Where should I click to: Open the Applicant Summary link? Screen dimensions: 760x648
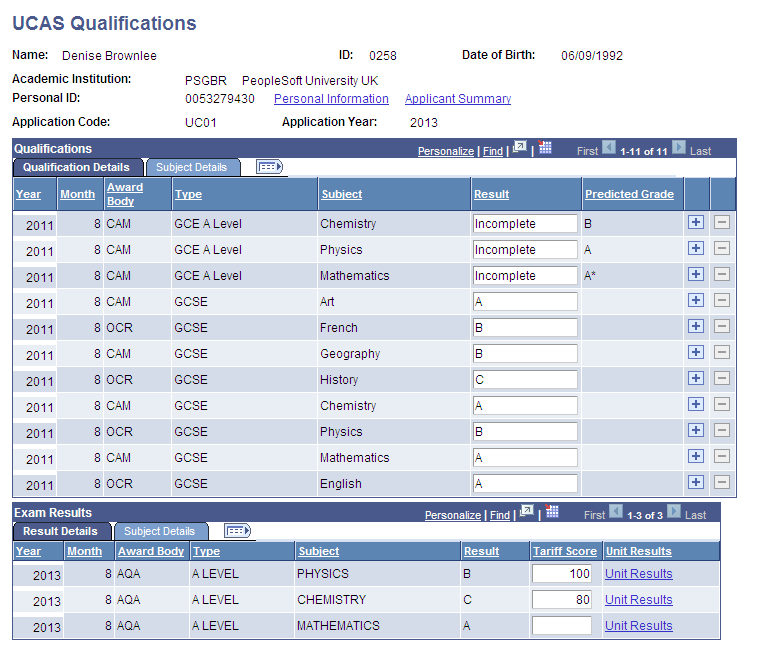click(x=458, y=99)
